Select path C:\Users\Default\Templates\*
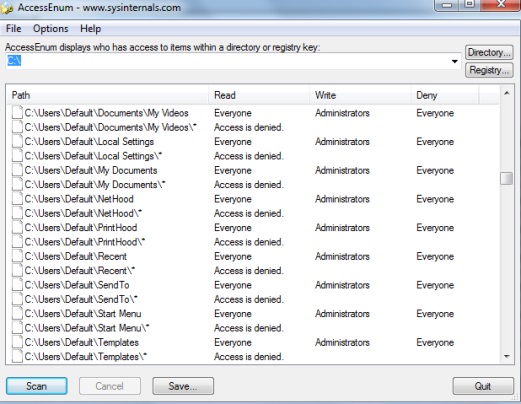521x404 pixels. 86,356
